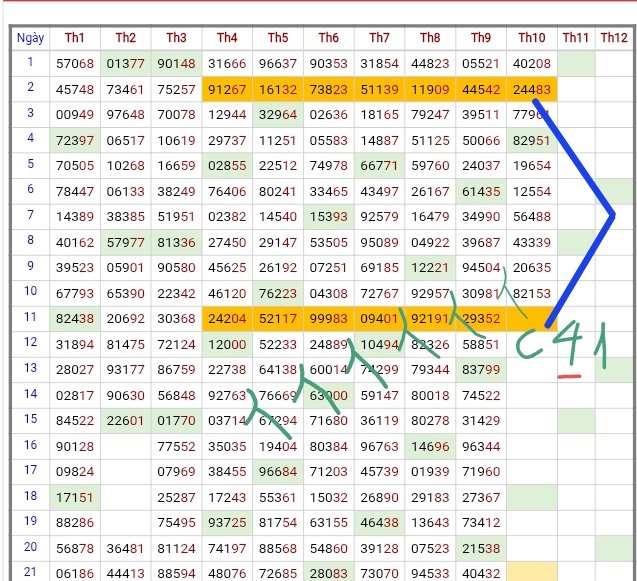Screen dimensions: 637x581
Task: Click the Th12 column header
Action: coord(614,38)
